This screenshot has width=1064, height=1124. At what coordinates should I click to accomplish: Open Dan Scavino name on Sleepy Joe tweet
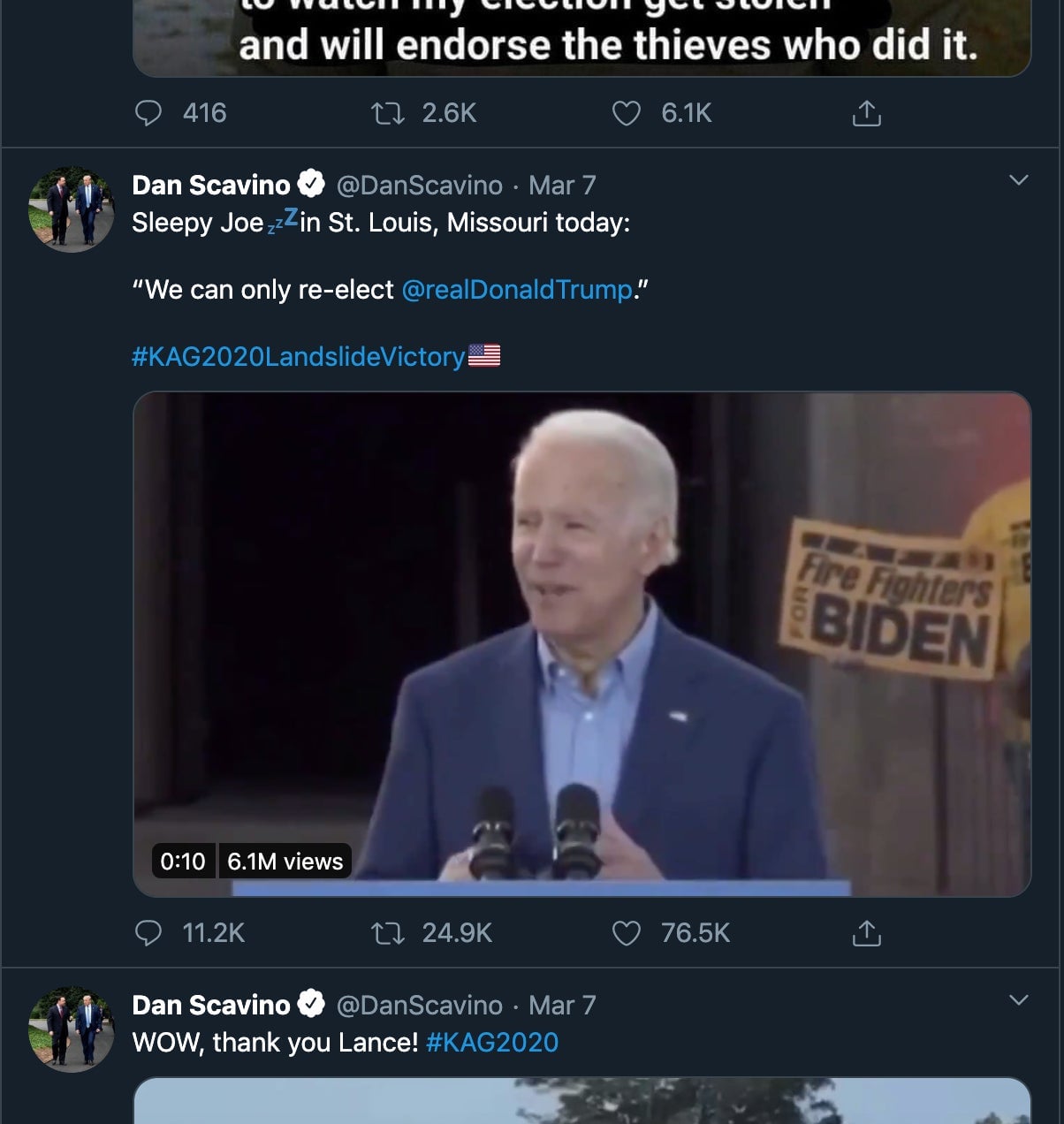click(x=211, y=185)
